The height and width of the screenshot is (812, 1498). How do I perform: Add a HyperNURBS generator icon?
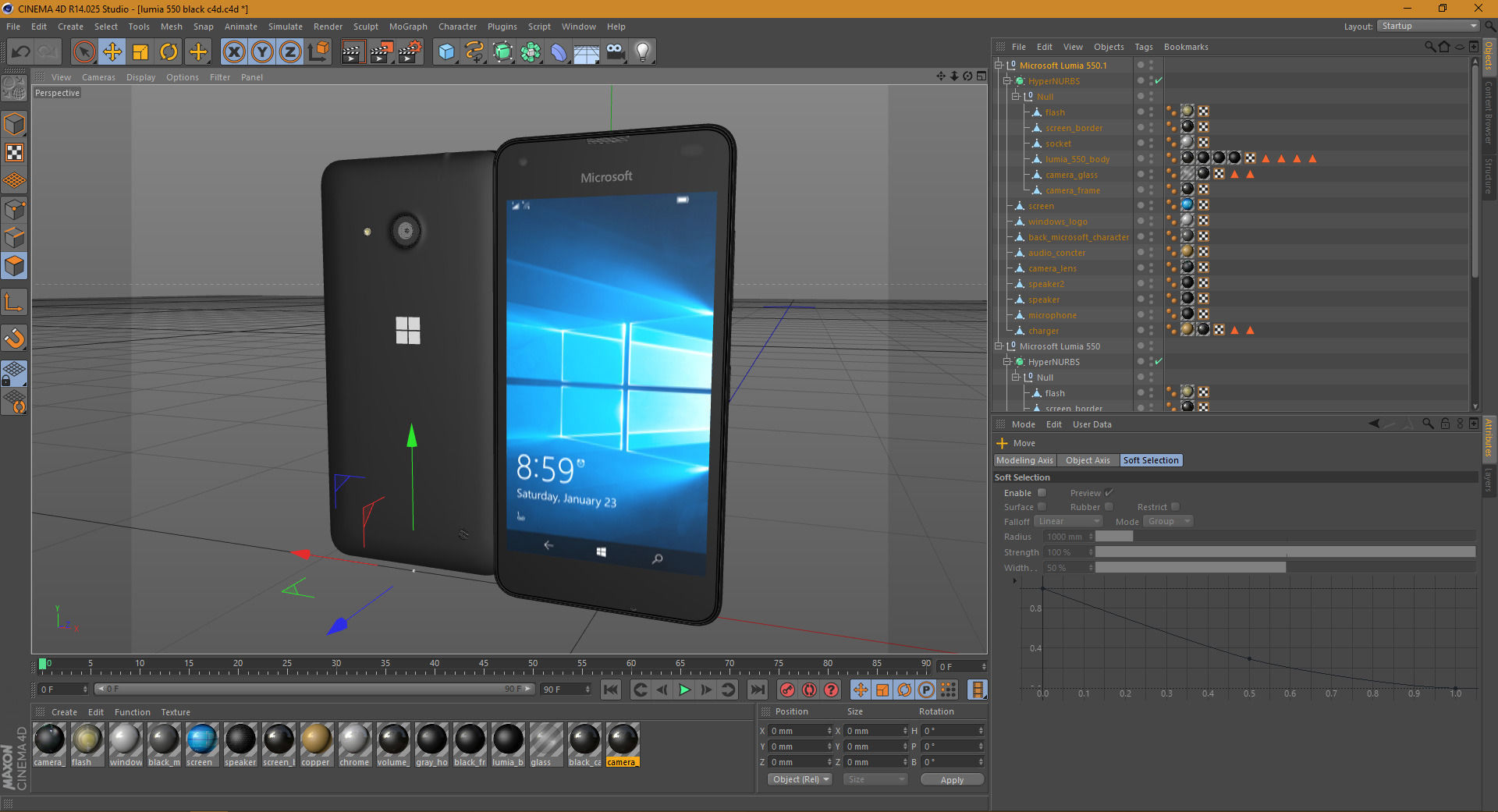(x=502, y=52)
